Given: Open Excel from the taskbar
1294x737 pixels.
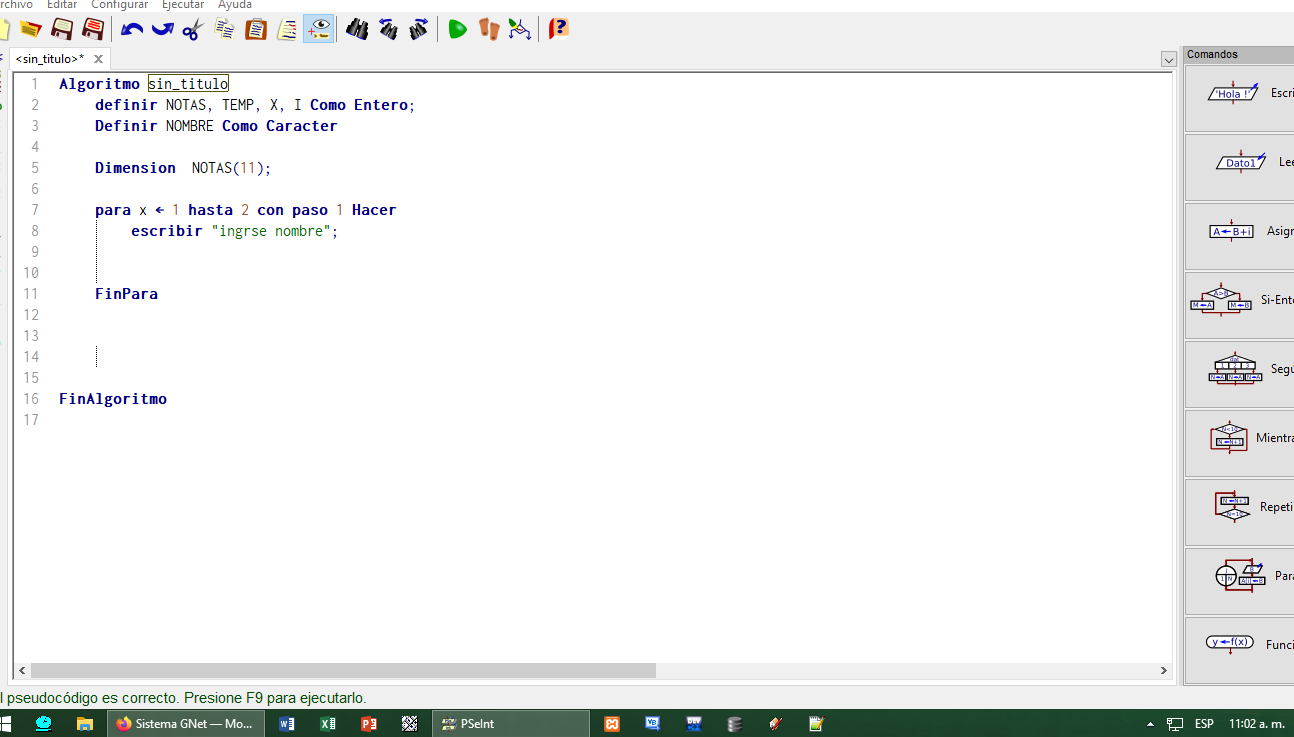Looking at the screenshot, I should (328, 724).
